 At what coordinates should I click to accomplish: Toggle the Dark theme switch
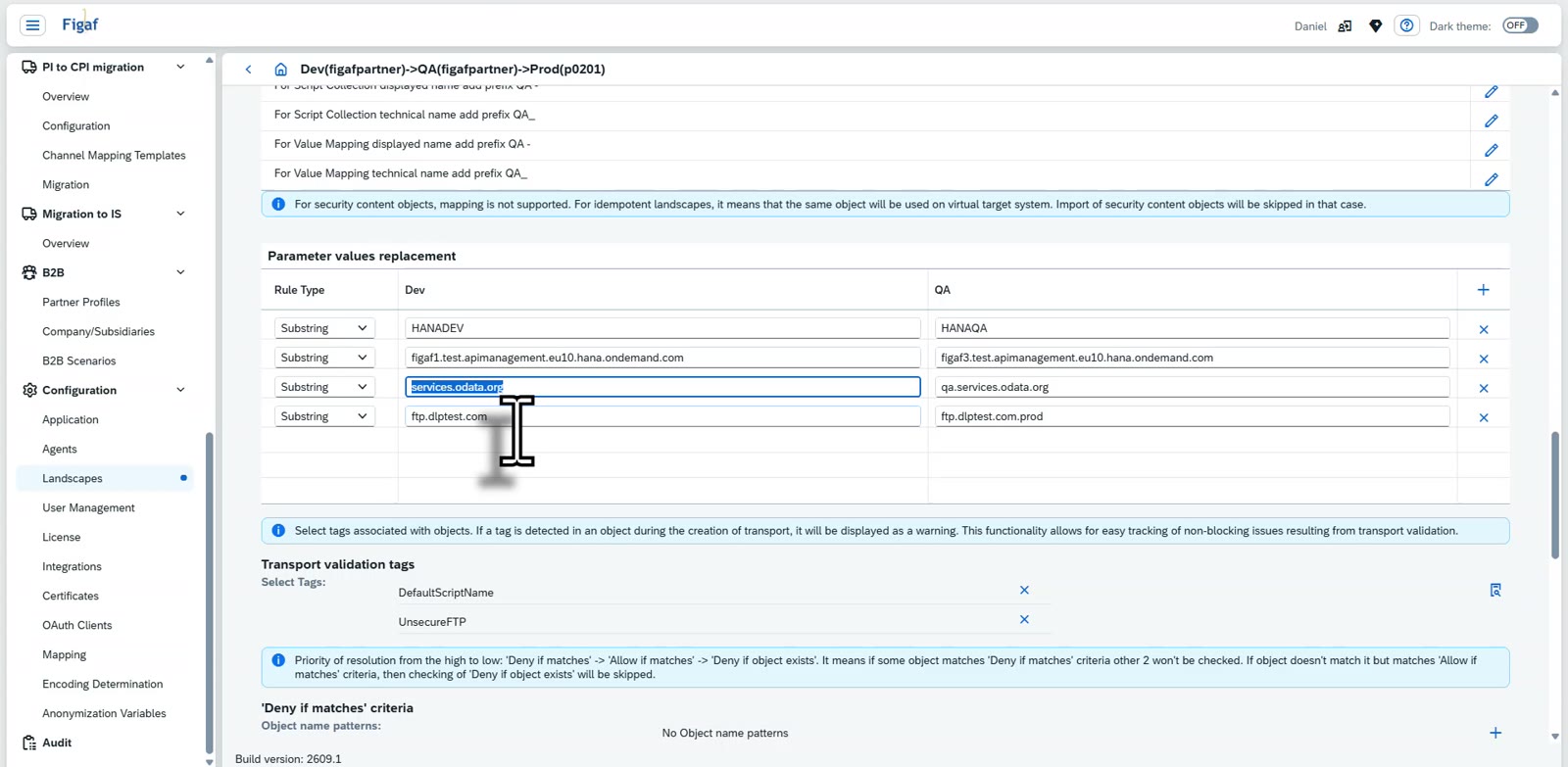pos(1520,25)
